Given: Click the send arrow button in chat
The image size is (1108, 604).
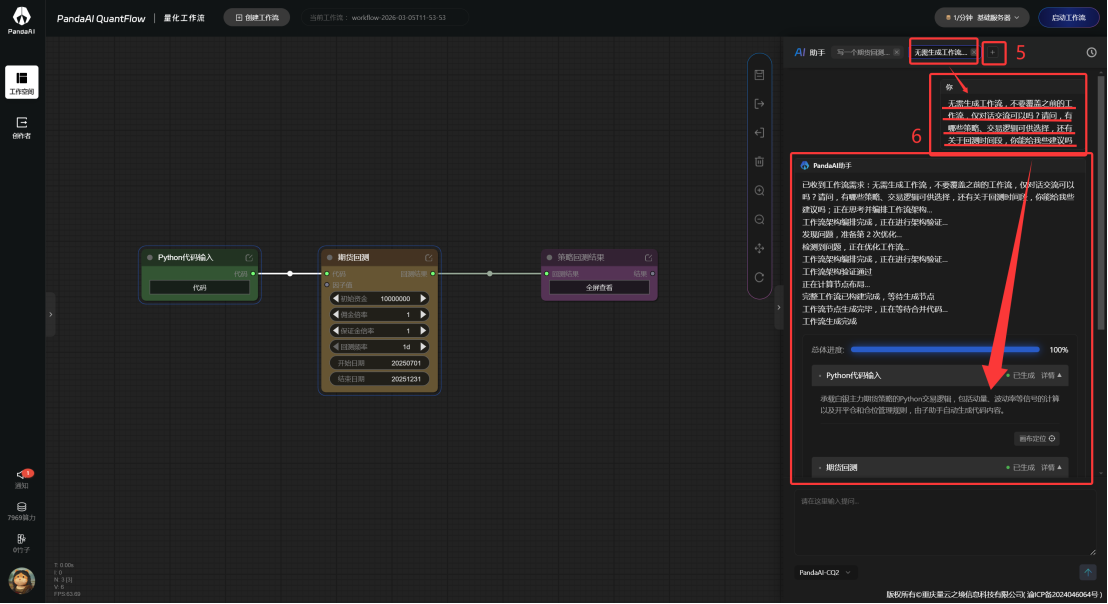Looking at the screenshot, I should pyautogui.click(x=1088, y=572).
